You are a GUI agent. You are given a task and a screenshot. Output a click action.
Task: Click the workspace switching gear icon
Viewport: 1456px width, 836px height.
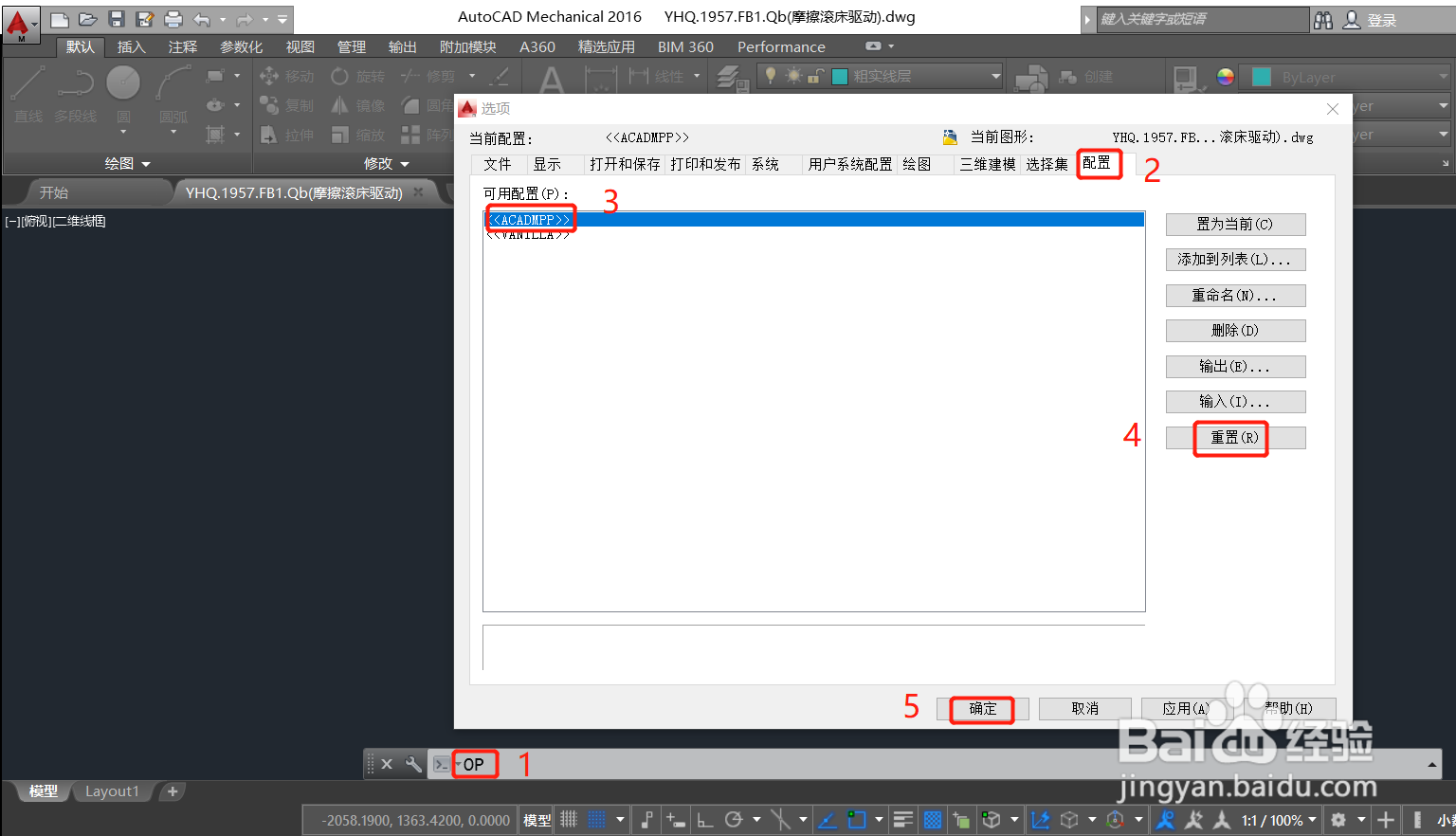click(1338, 820)
